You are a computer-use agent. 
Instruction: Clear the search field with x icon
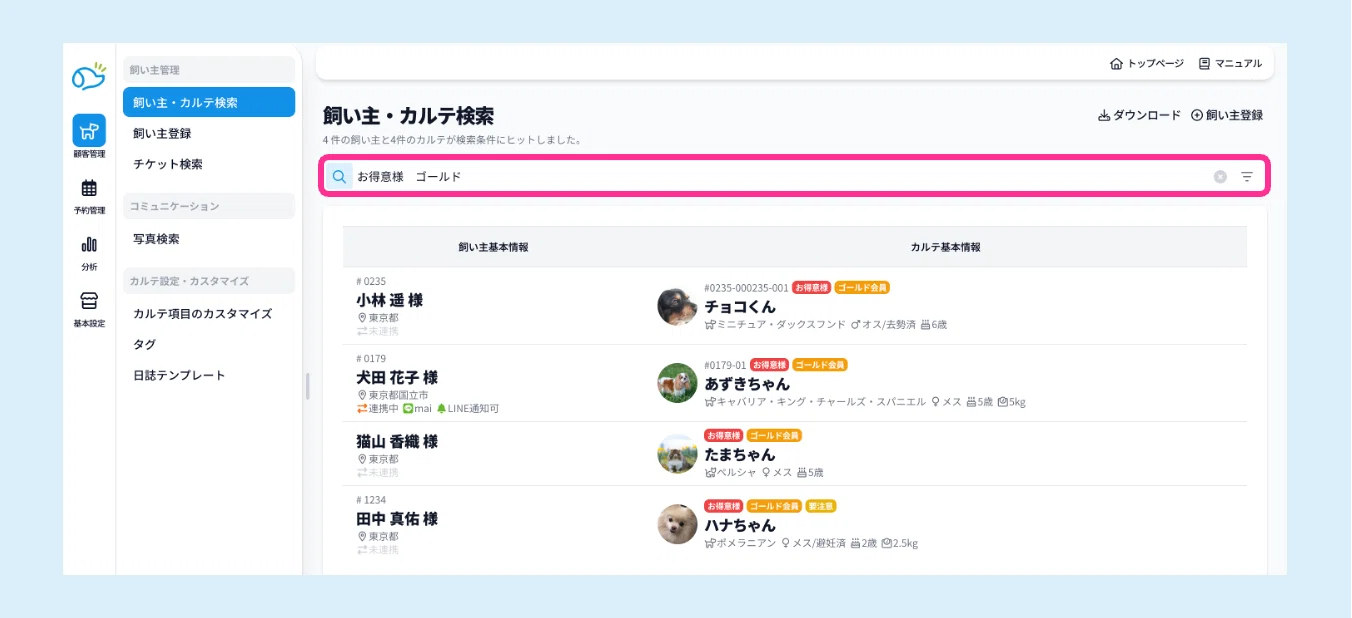pos(1220,176)
